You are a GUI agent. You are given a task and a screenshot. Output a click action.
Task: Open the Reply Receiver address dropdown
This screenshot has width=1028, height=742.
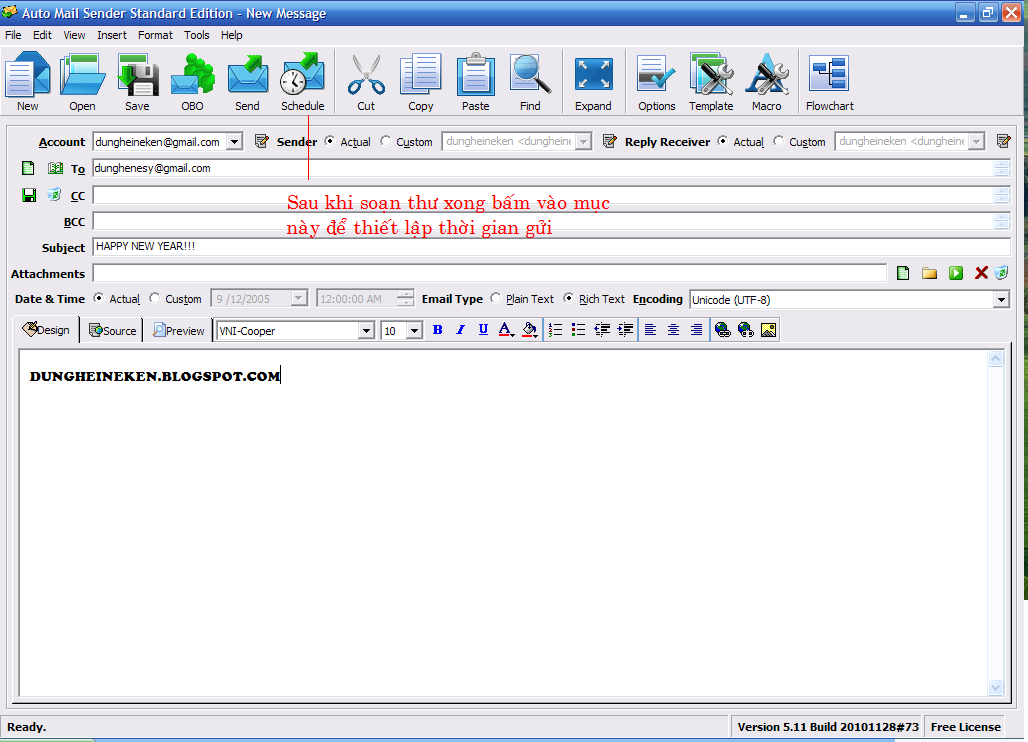point(976,142)
